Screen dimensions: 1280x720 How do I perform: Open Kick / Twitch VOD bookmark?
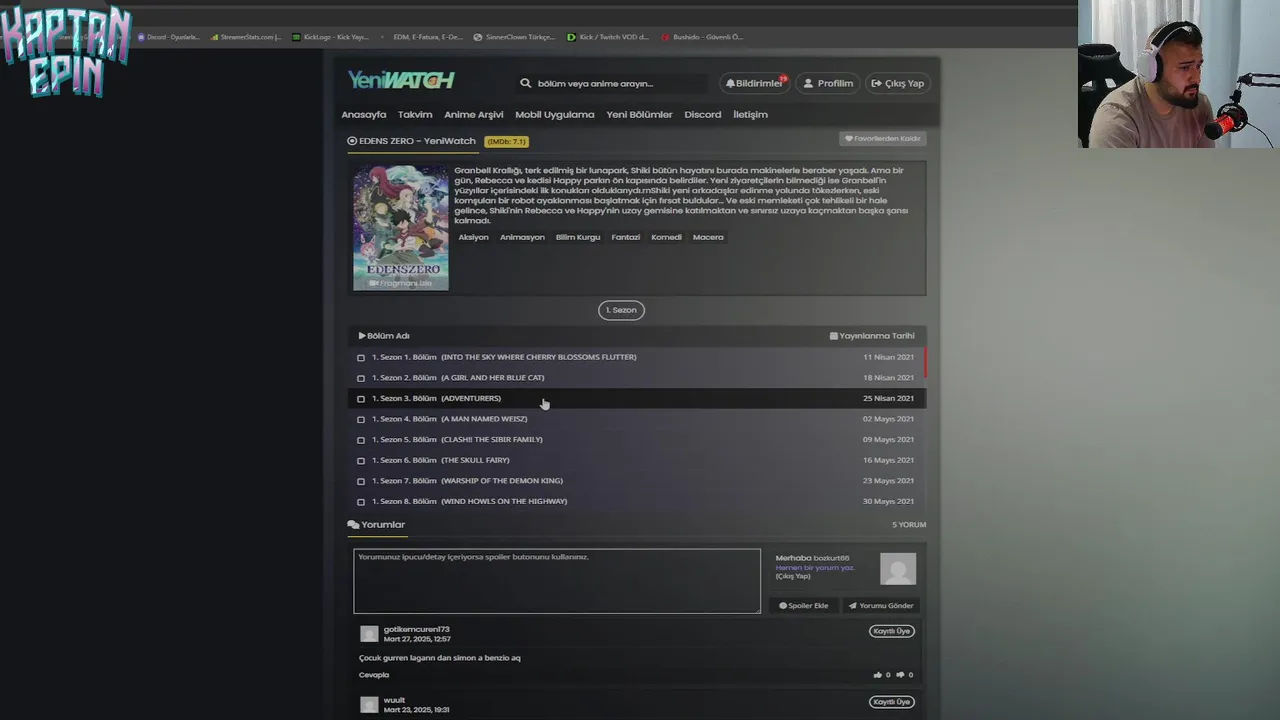(608, 37)
